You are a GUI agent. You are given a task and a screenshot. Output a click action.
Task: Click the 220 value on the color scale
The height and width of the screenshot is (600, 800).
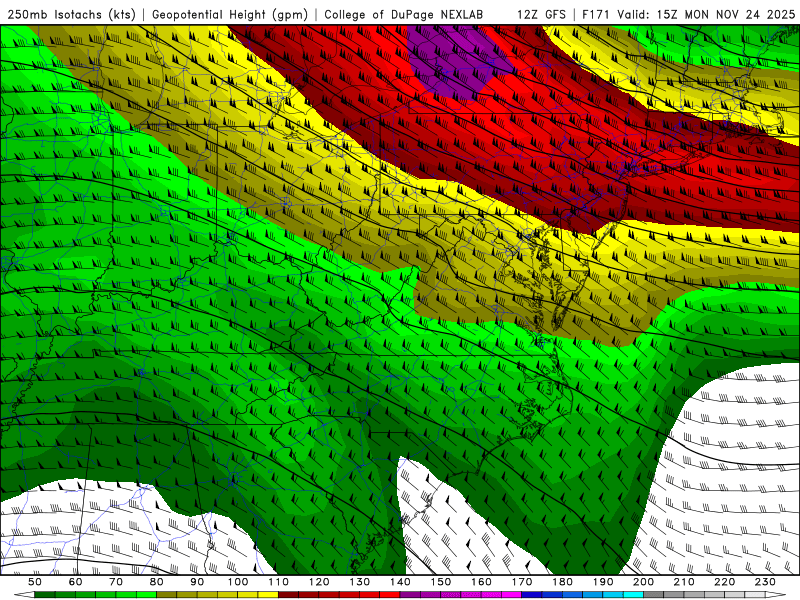point(724,582)
